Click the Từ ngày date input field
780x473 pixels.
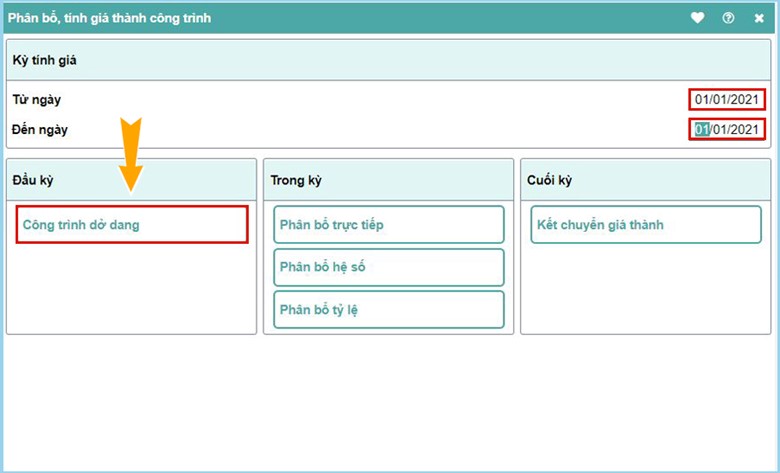pos(728,100)
